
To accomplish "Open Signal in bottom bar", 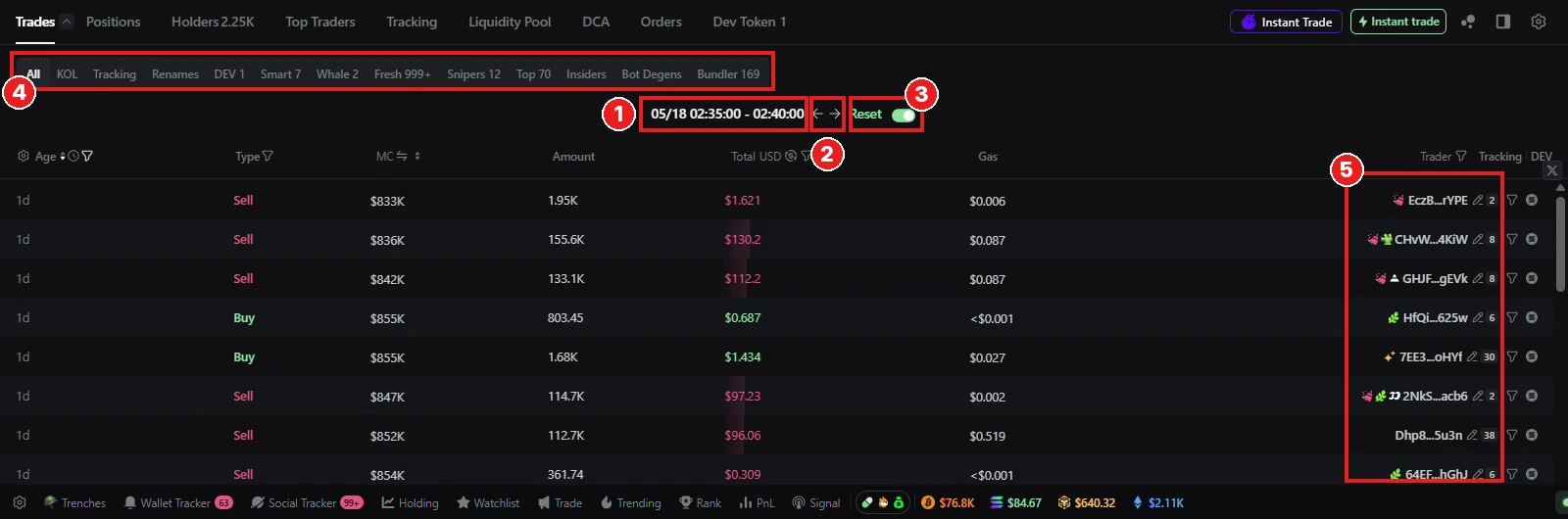I will [816, 502].
